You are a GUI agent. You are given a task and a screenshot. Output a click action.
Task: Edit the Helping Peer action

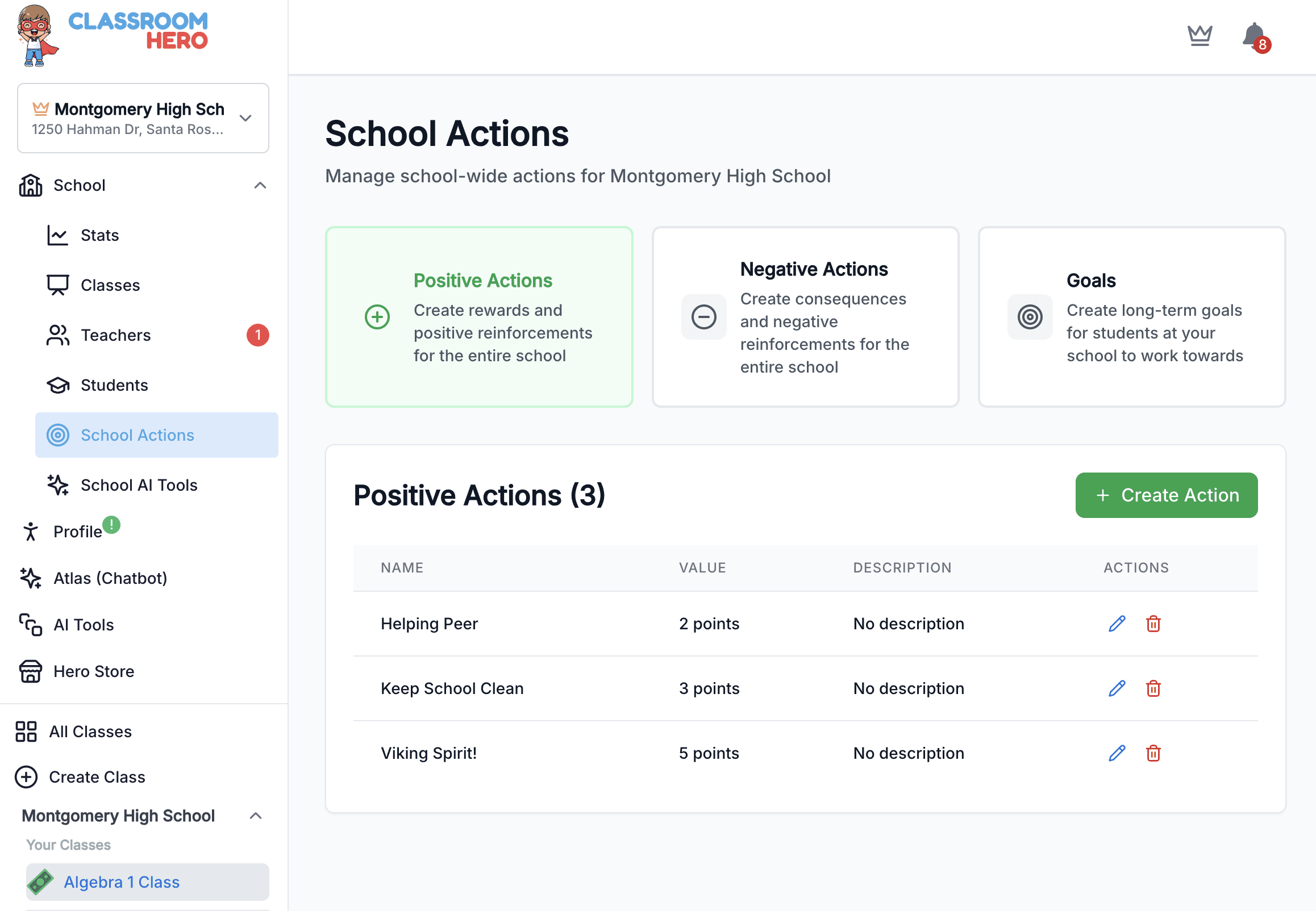[1116, 624]
